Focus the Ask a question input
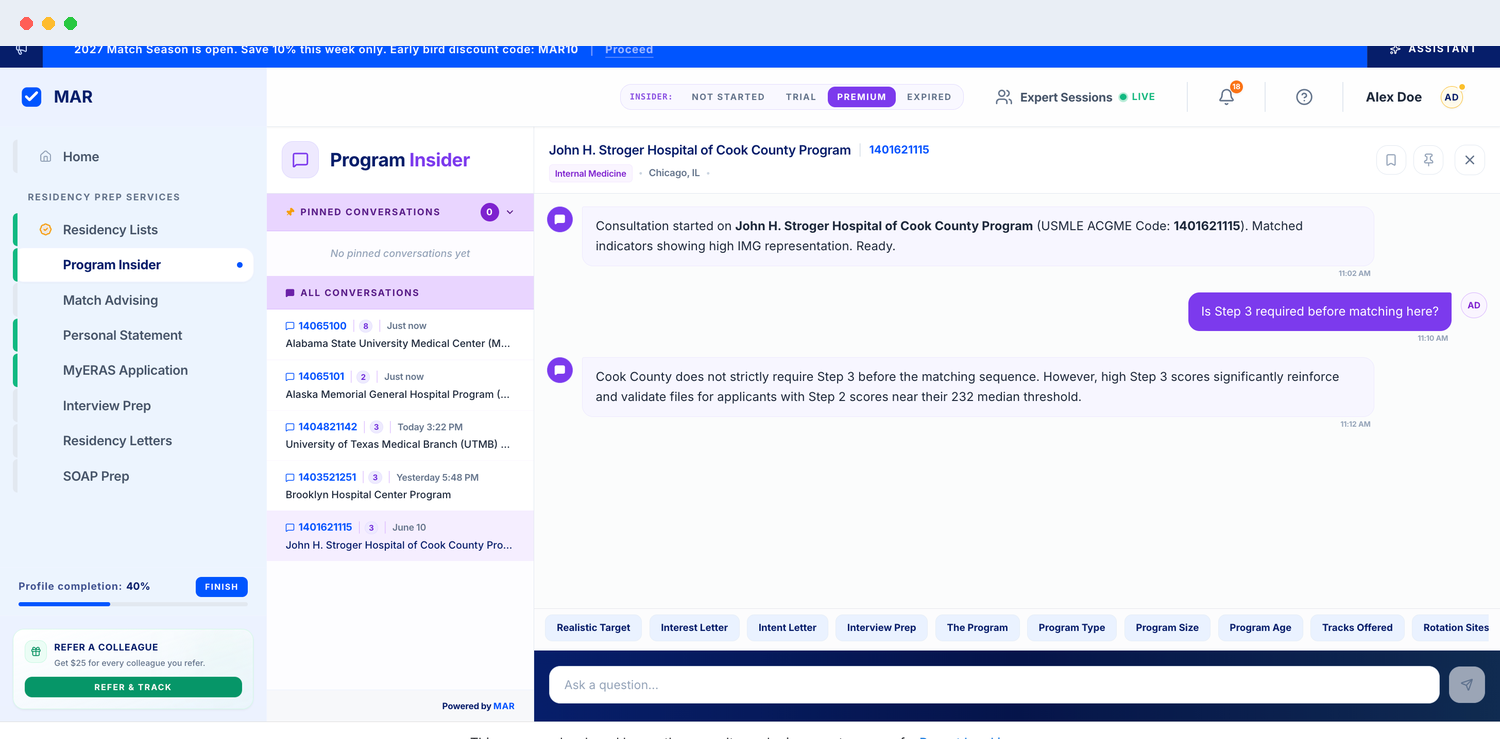This screenshot has width=1500, height=739. point(994,685)
